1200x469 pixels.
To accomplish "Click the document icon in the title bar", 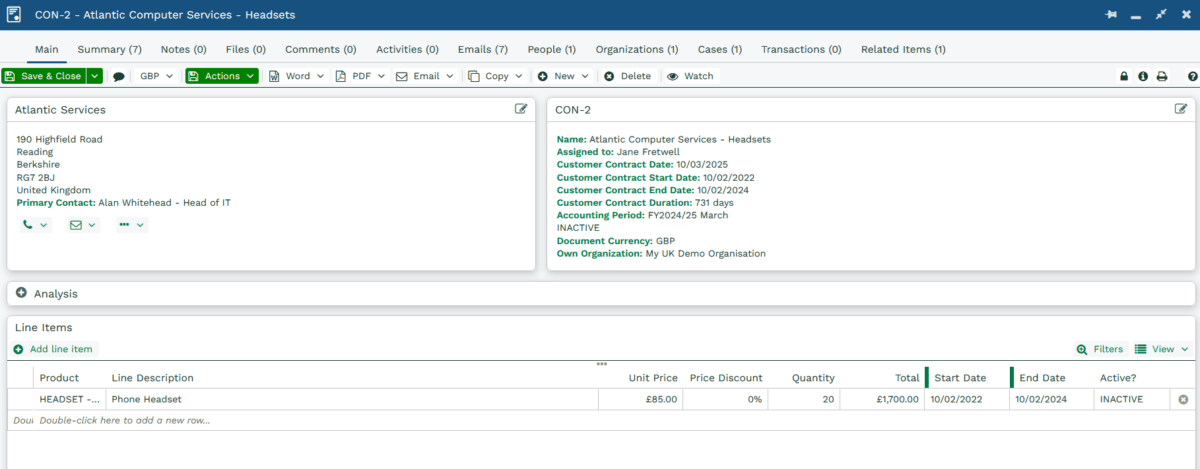I will pyautogui.click(x=14, y=15).
